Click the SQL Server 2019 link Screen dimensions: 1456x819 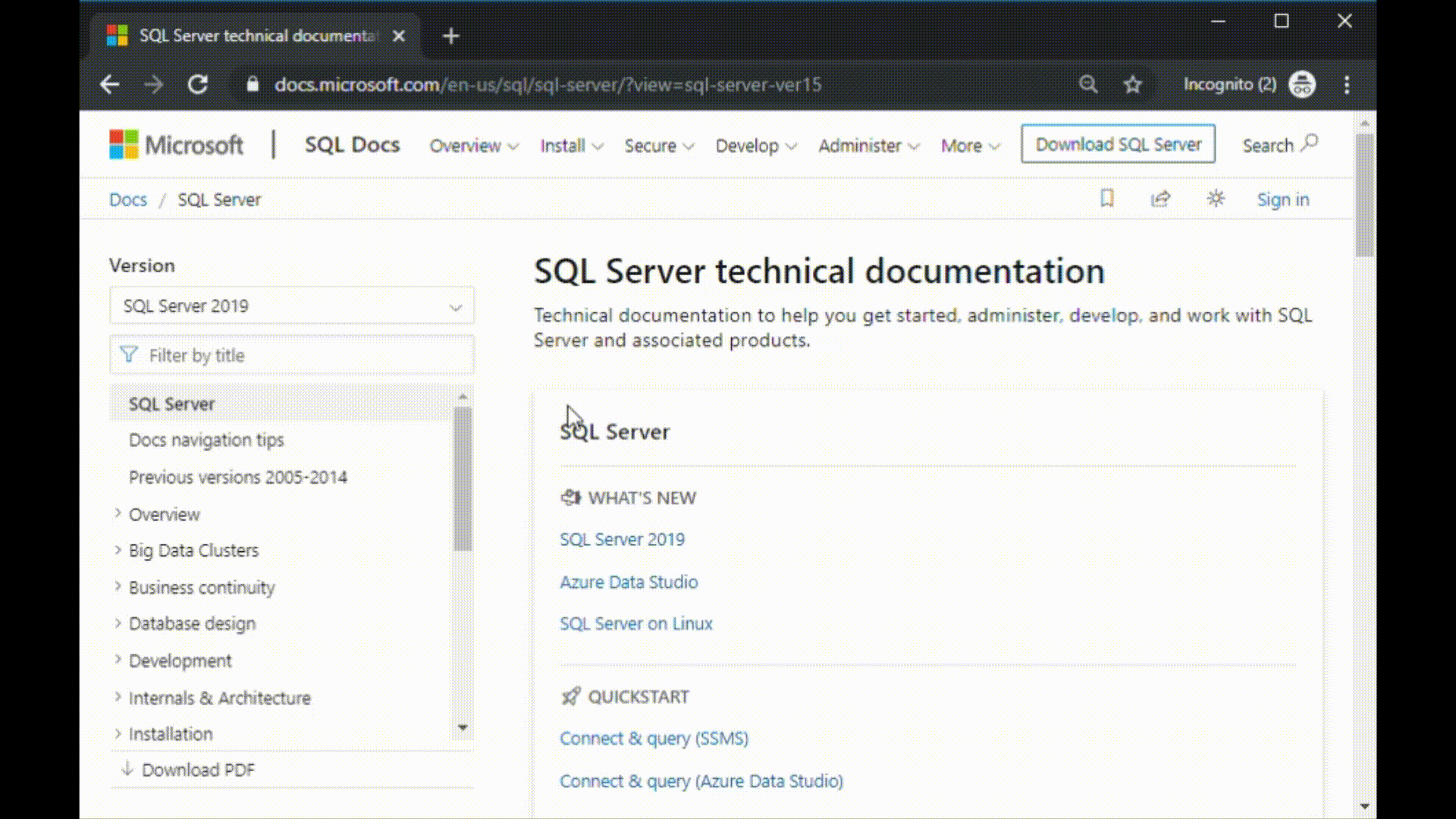[621, 539]
